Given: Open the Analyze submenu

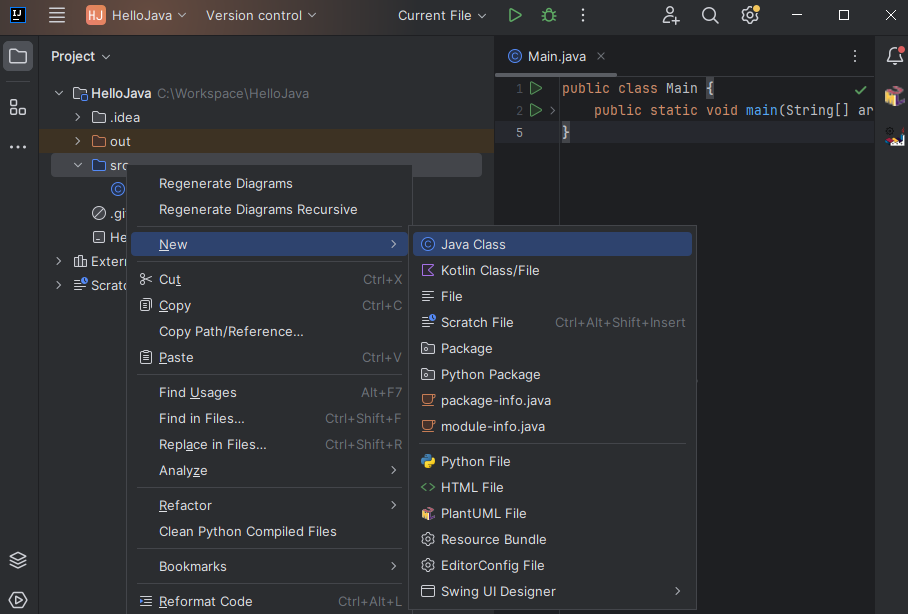Looking at the screenshot, I should point(269,471).
